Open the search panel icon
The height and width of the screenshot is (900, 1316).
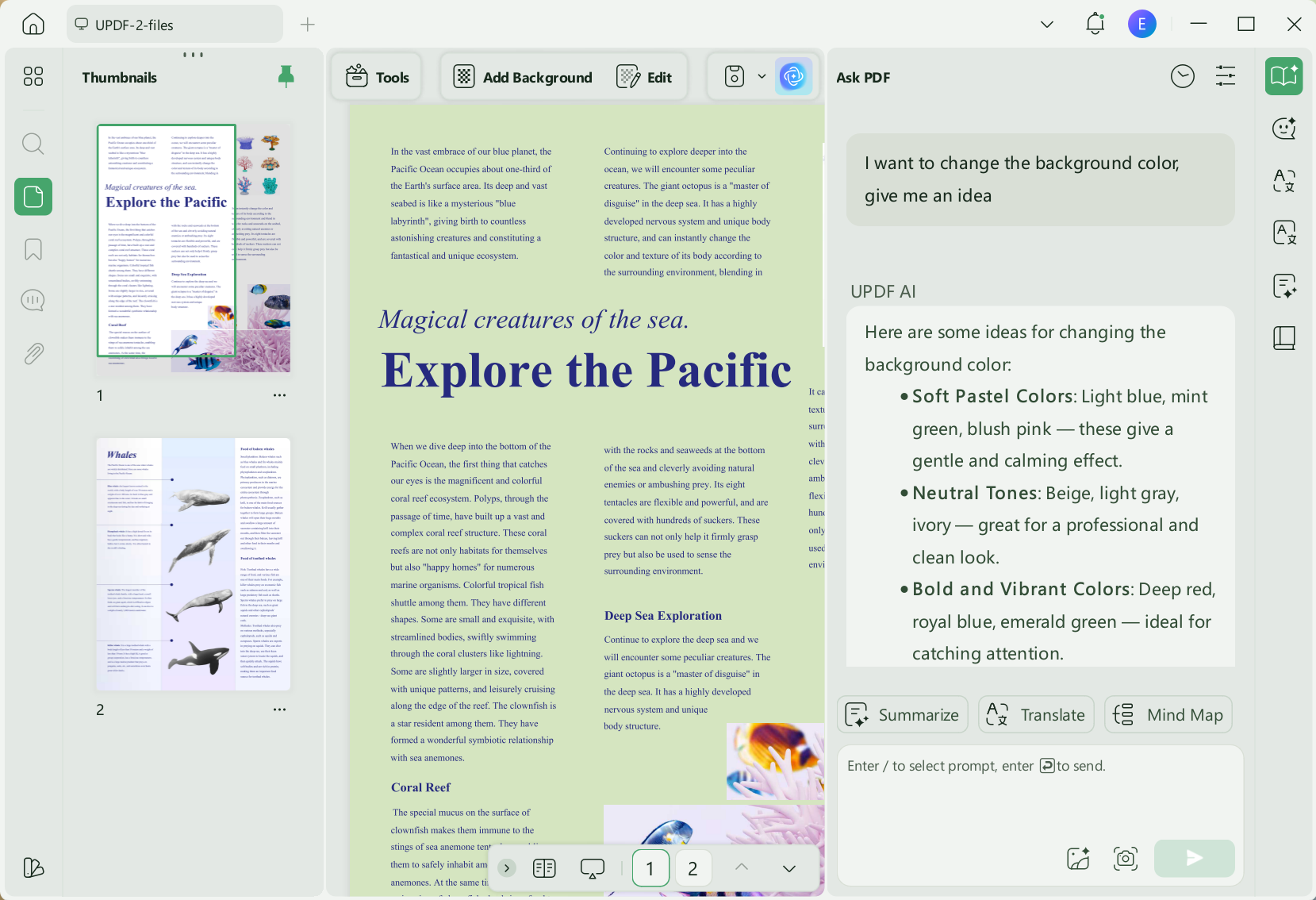click(x=33, y=144)
